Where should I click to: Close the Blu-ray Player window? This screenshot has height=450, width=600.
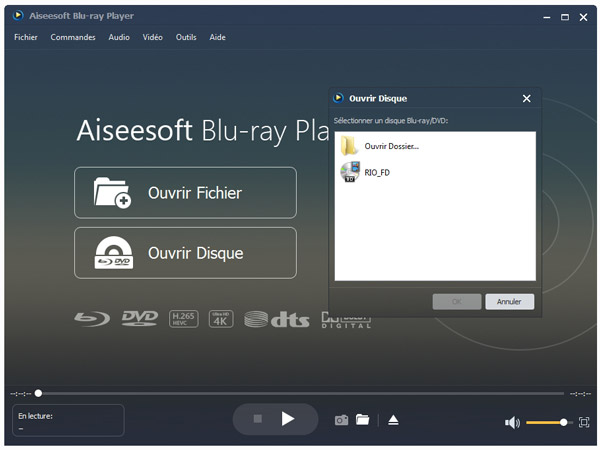pyautogui.click(x=583, y=17)
